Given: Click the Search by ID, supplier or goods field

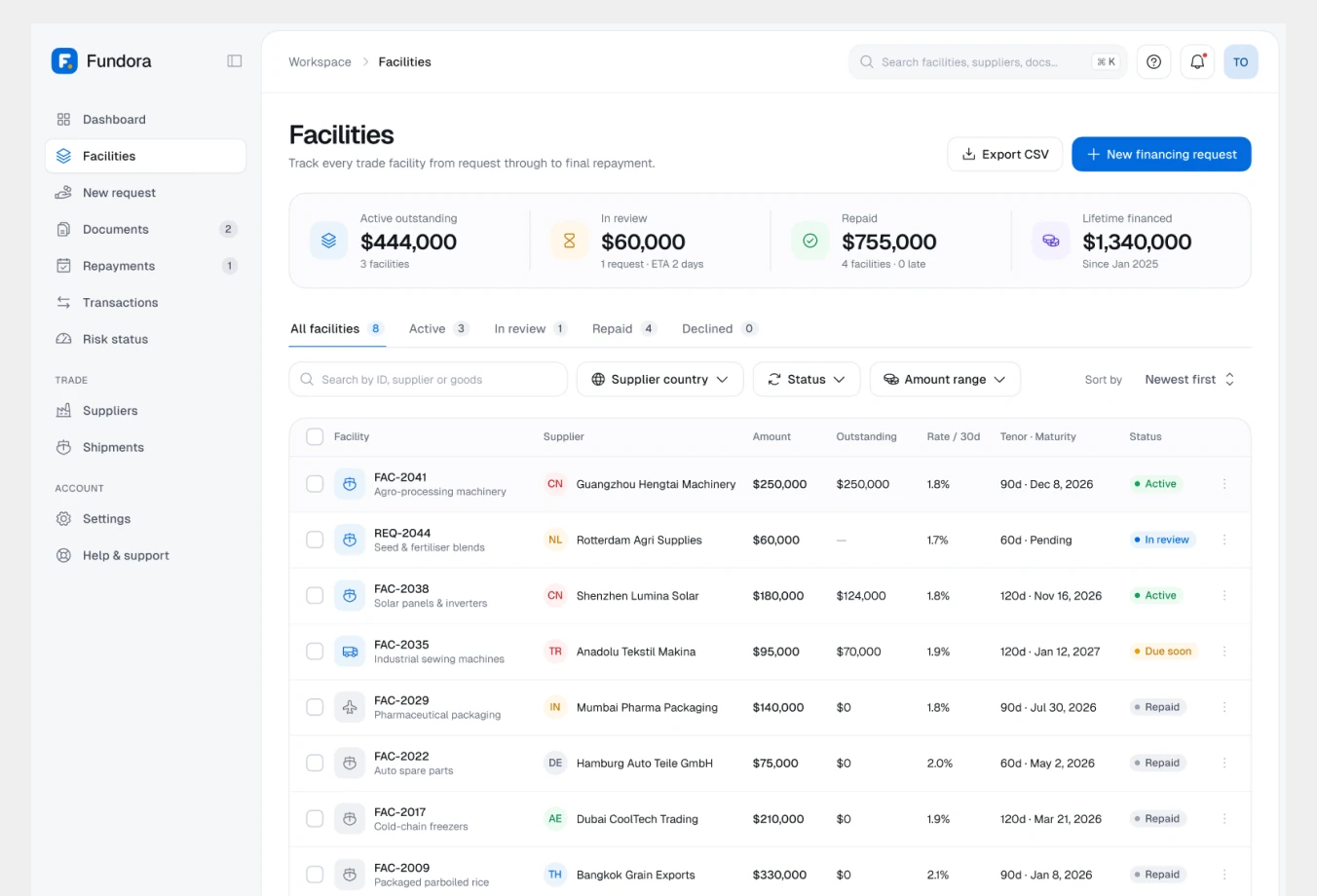Looking at the screenshot, I should 428,379.
